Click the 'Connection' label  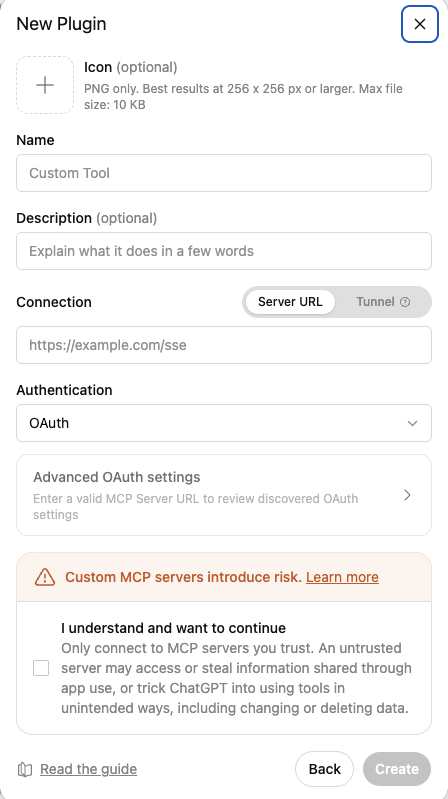point(54,302)
